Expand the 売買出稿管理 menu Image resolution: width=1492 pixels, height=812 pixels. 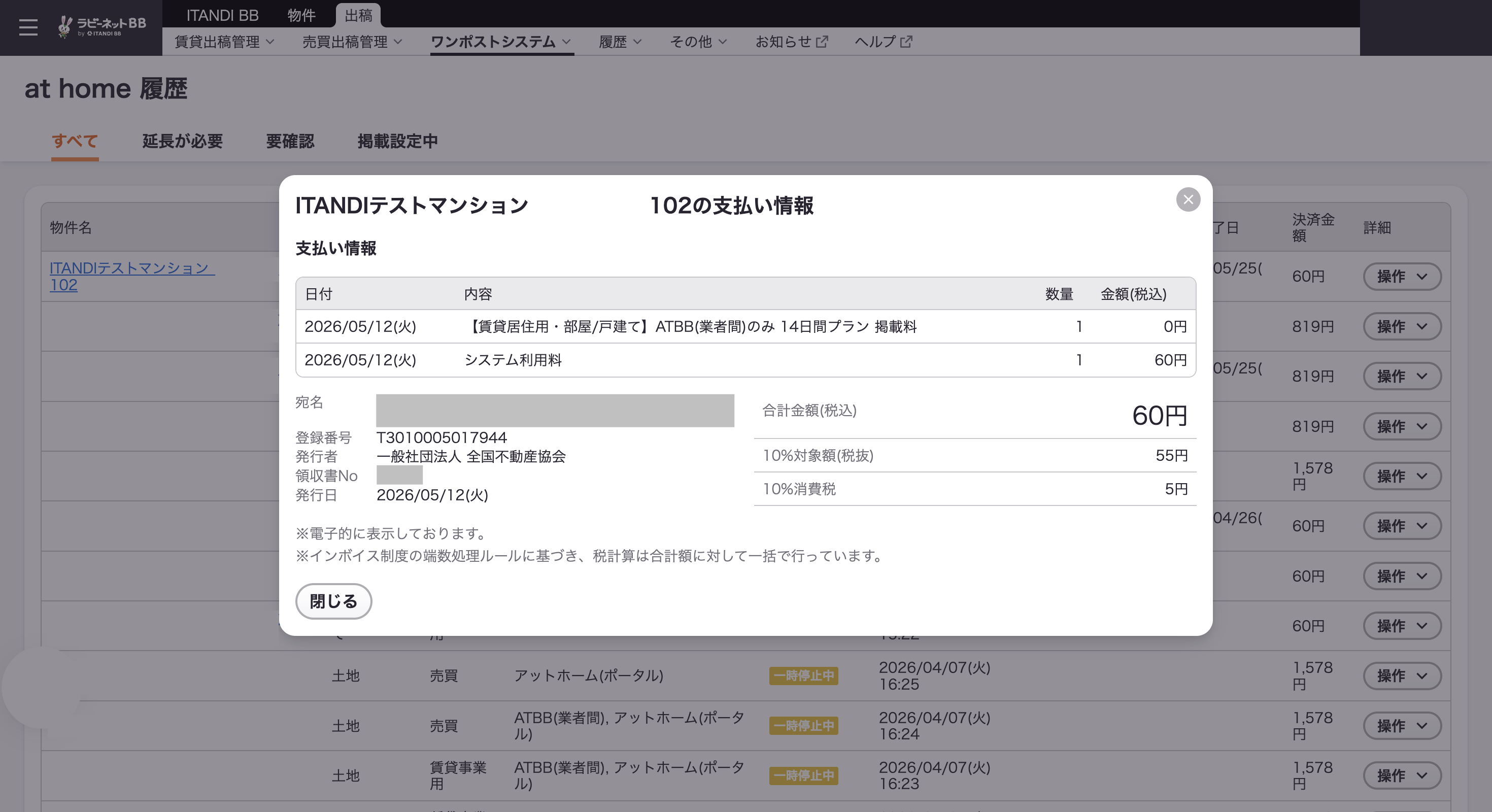[x=352, y=42]
